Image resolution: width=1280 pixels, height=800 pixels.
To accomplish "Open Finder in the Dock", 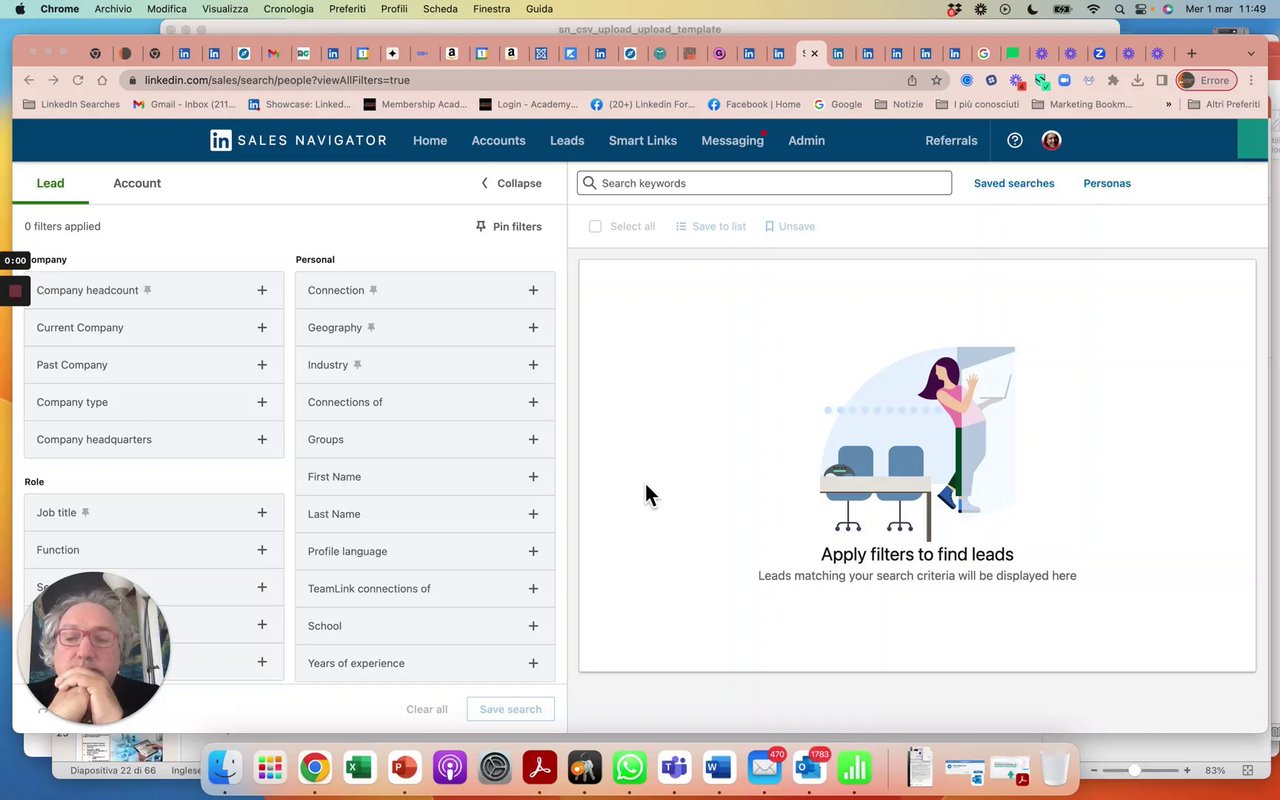I will point(224,768).
